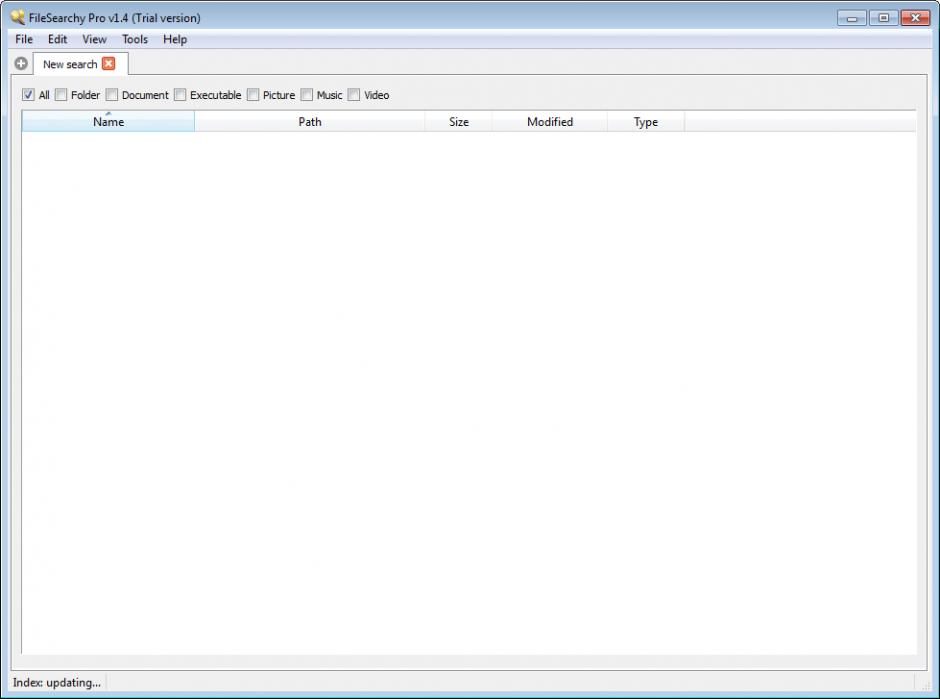Enable the Folder filter checkbox
This screenshot has height=699, width=940.
[61, 95]
